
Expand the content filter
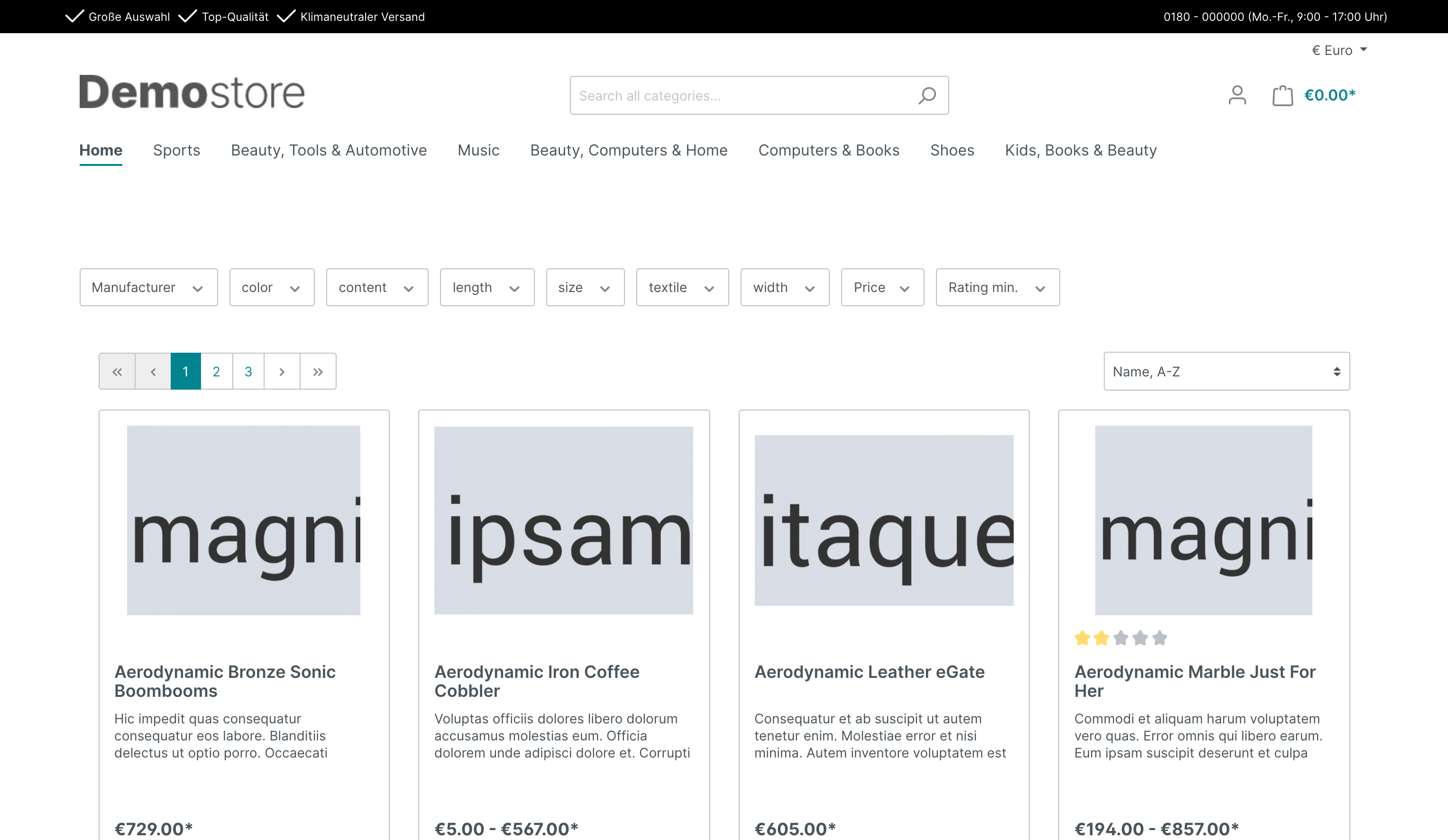(377, 287)
